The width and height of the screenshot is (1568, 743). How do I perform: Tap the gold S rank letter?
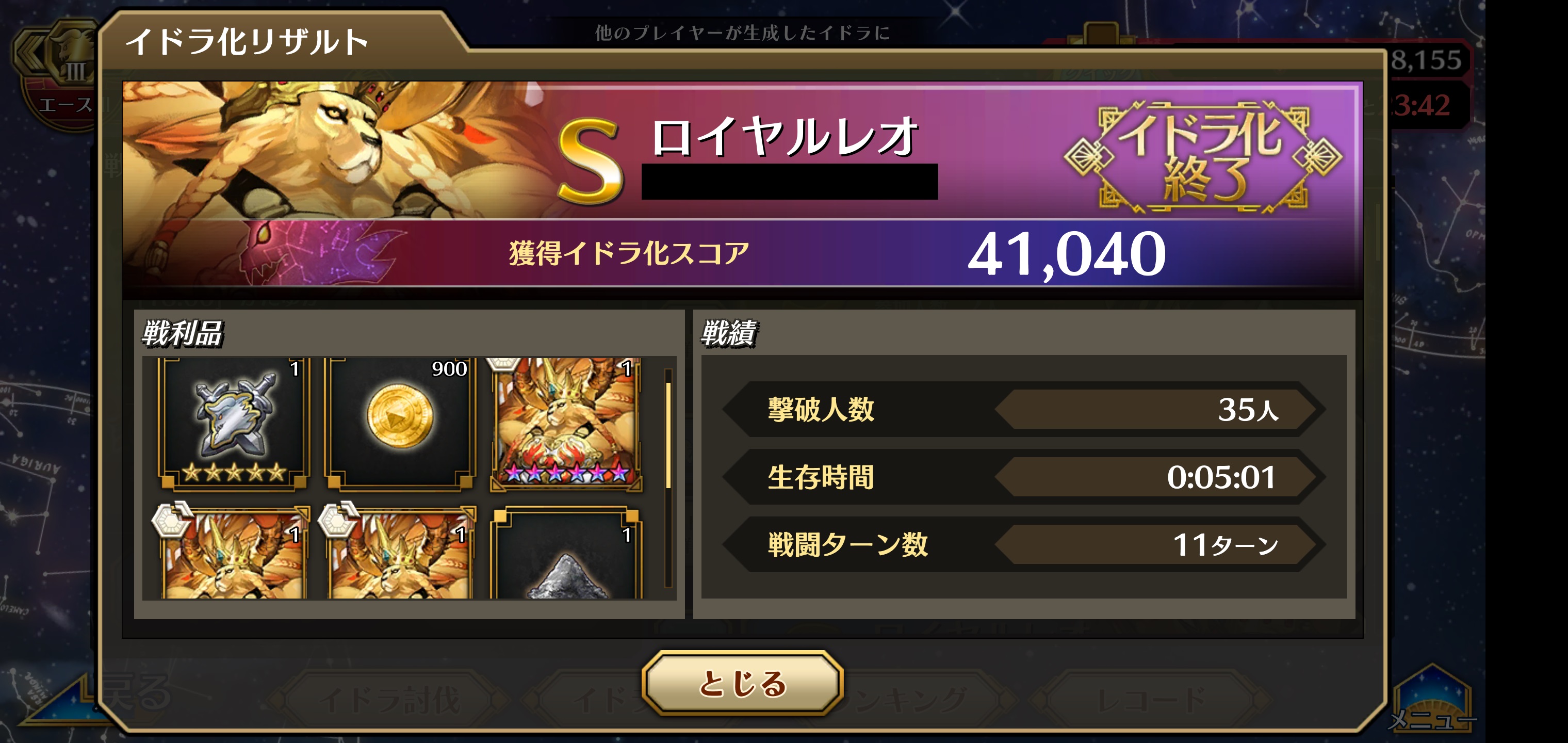point(590,161)
